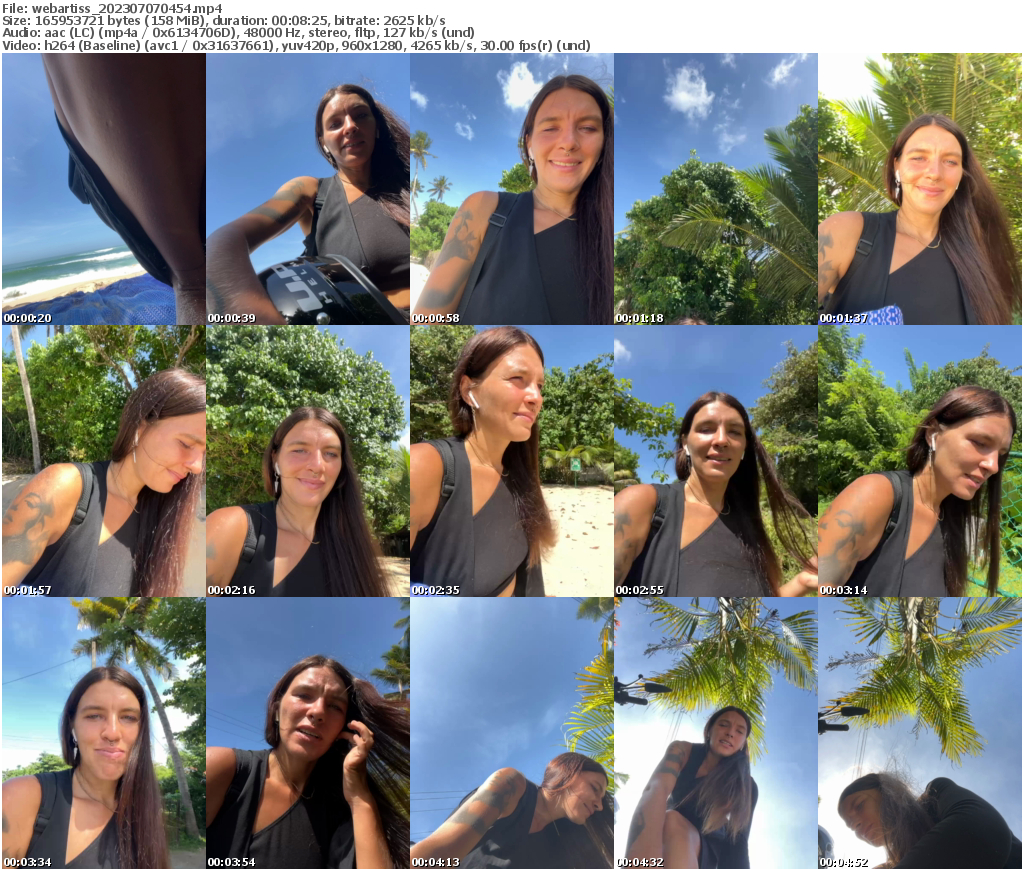
Task: Select the bicycle handlebar thumbnail at 00:04:32
Action: click(716, 732)
